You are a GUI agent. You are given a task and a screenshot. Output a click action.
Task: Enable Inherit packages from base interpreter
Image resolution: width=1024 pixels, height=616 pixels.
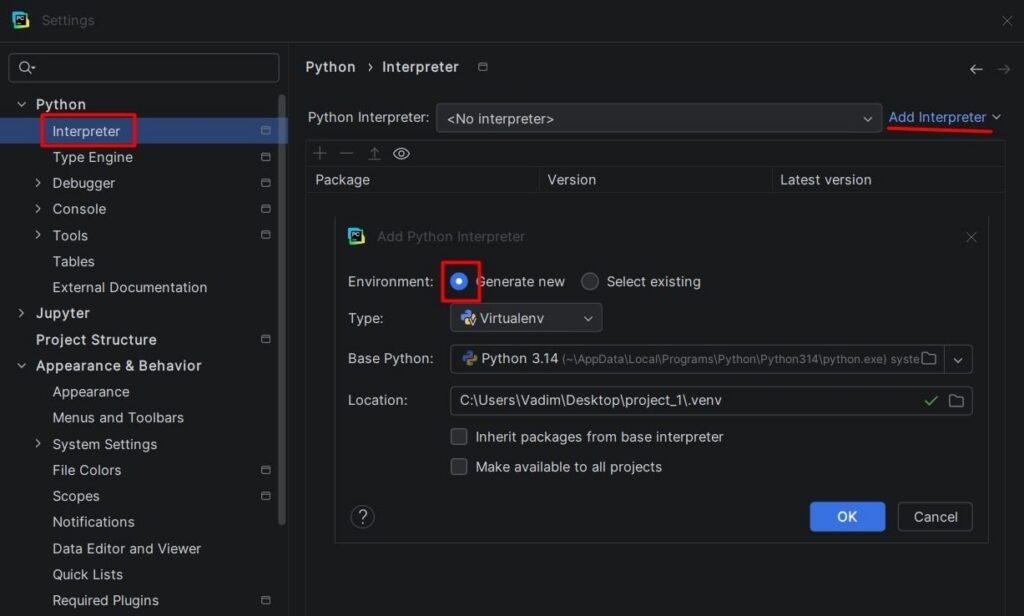tap(459, 436)
